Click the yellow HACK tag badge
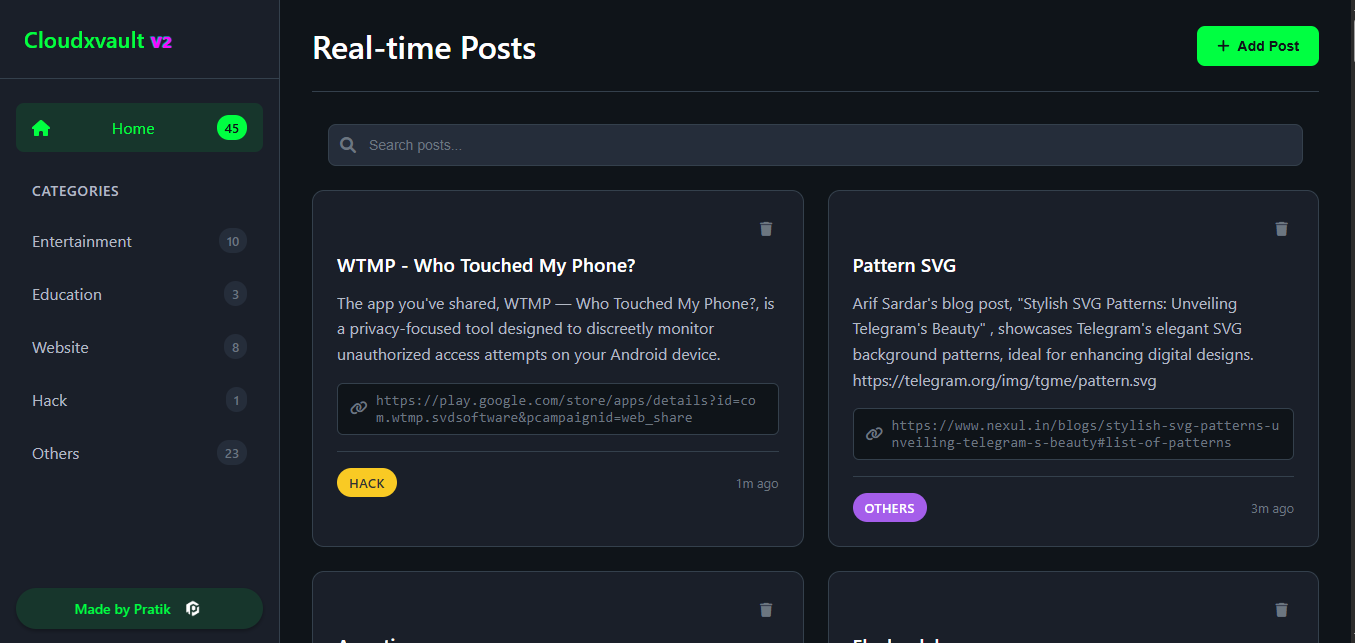The height and width of the screenshot is (643, 1355). [x=367, y=483]
